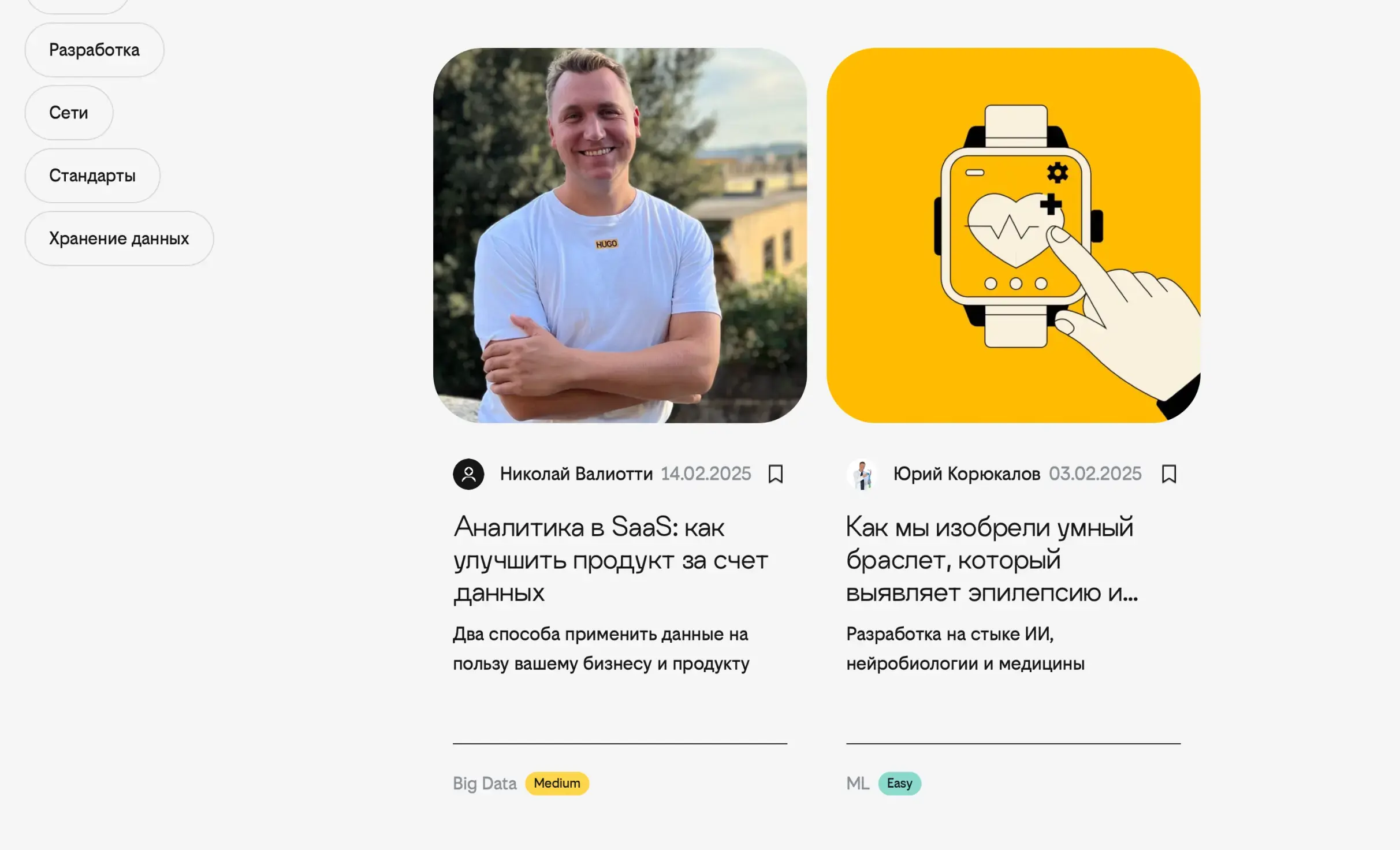Open article 'Аналитика в SaaS' title
Screen dimensions: 1400x850
click(611, 560)
